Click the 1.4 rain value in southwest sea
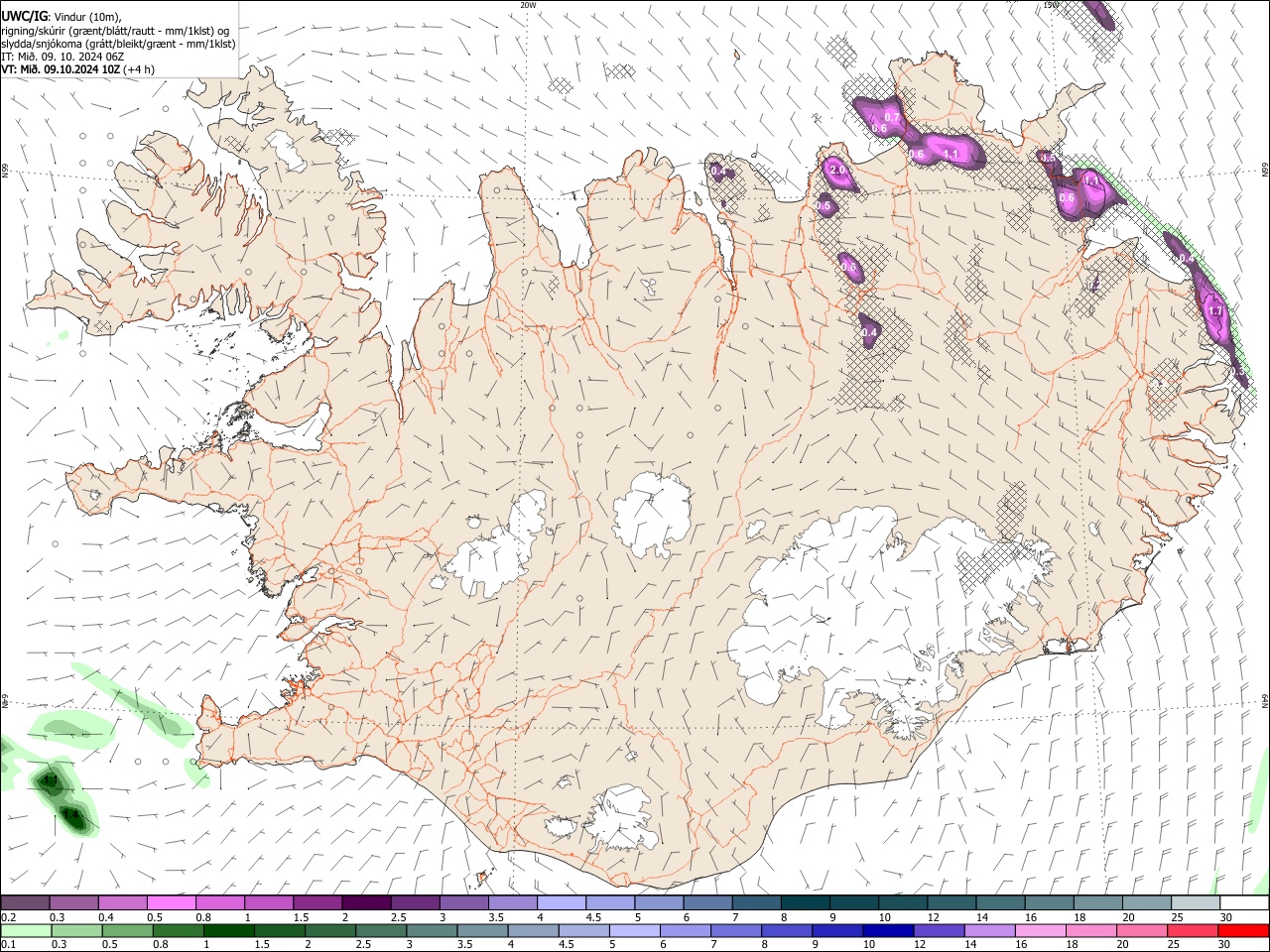The image size is (1270, 952). point(70,815)
